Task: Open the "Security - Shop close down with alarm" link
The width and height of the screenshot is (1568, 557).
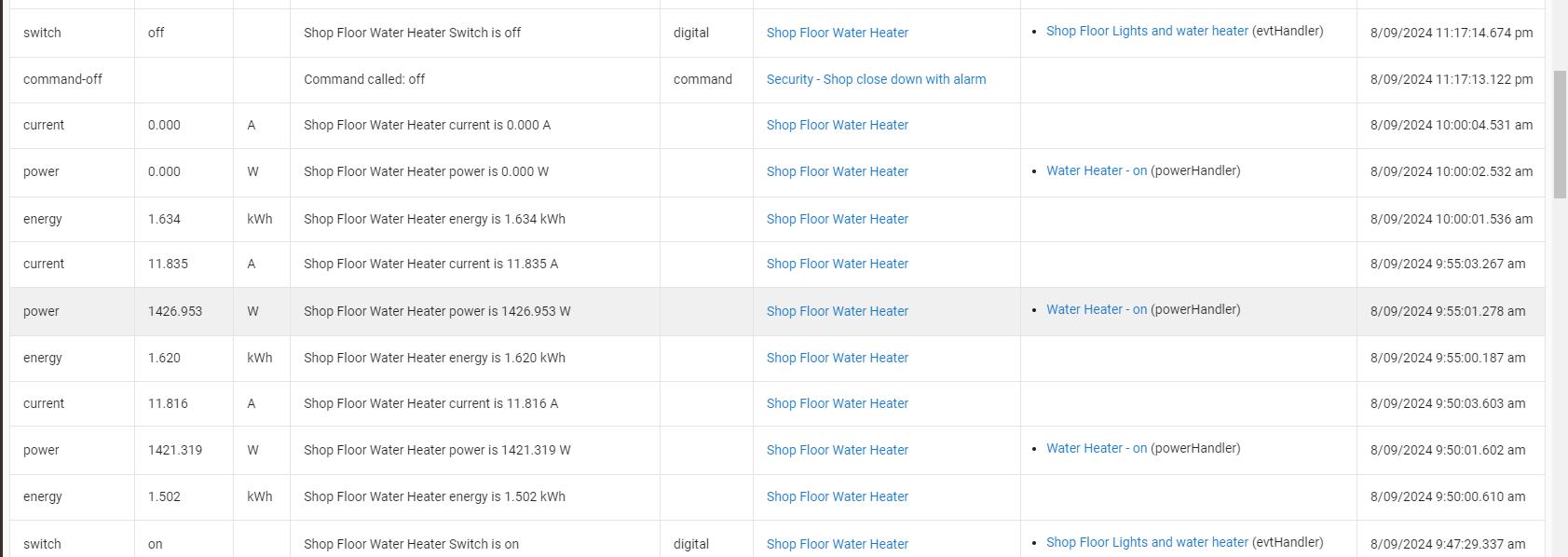Action: click(x=876, y=79)
